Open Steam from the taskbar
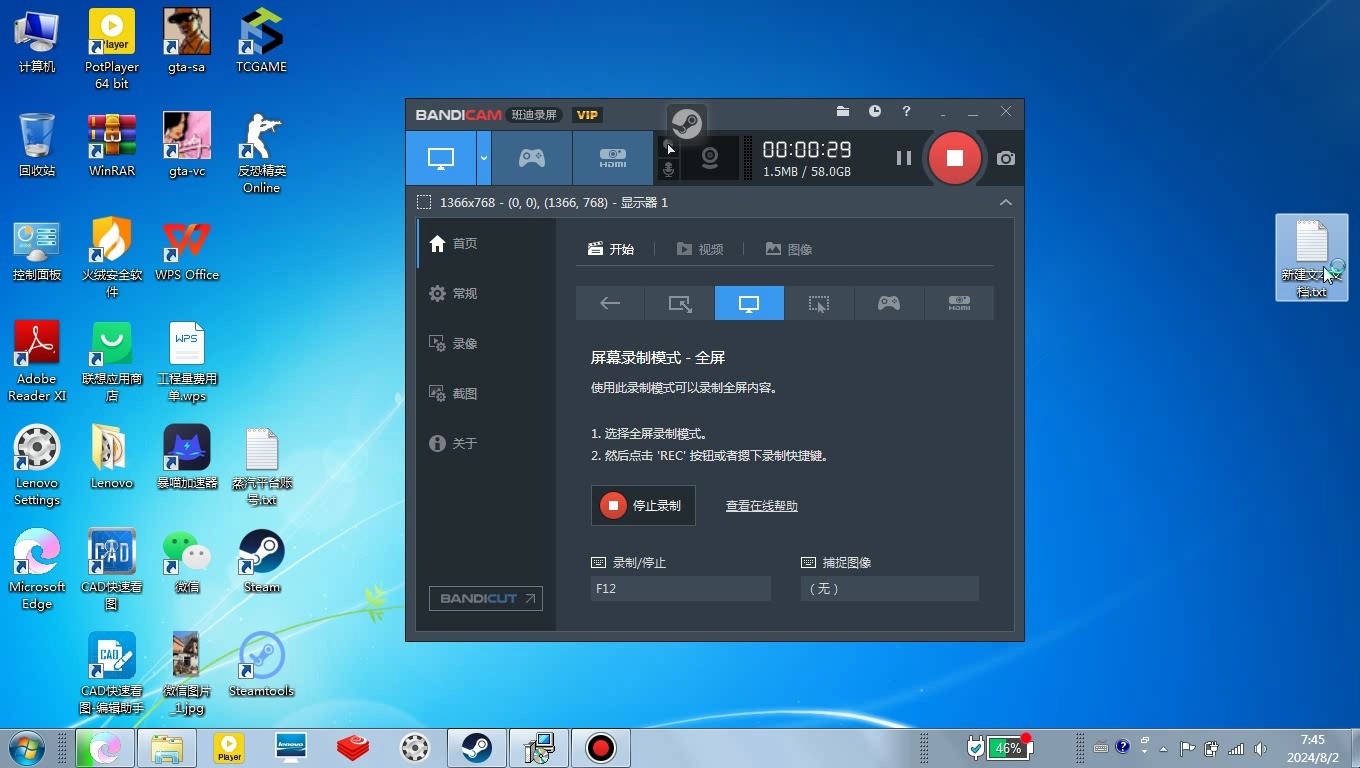This screenshot has width=1360, height=768. coord(476,747)
